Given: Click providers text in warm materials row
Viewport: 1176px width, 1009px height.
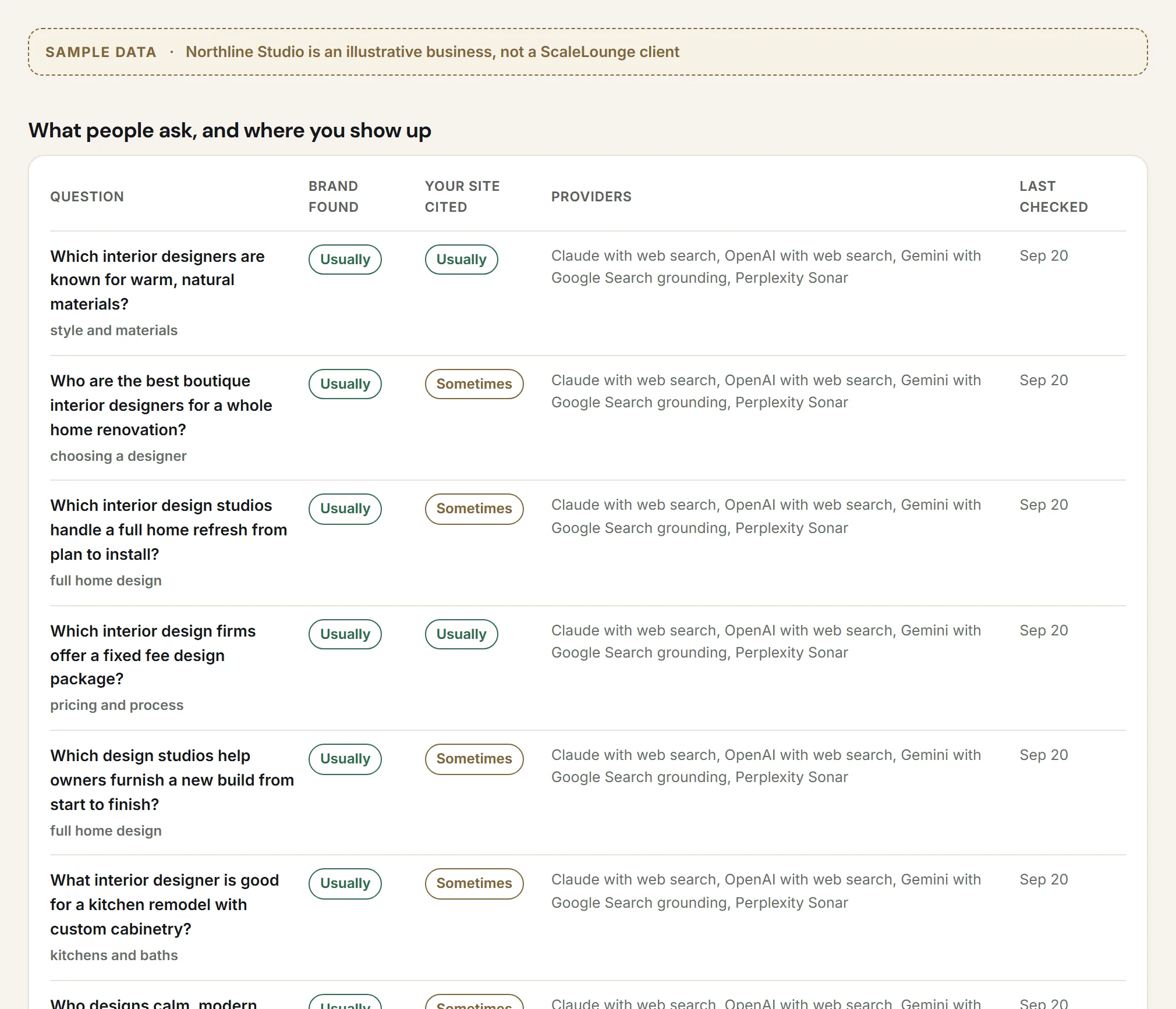Looking at the screenshot, I should point(766,267).
